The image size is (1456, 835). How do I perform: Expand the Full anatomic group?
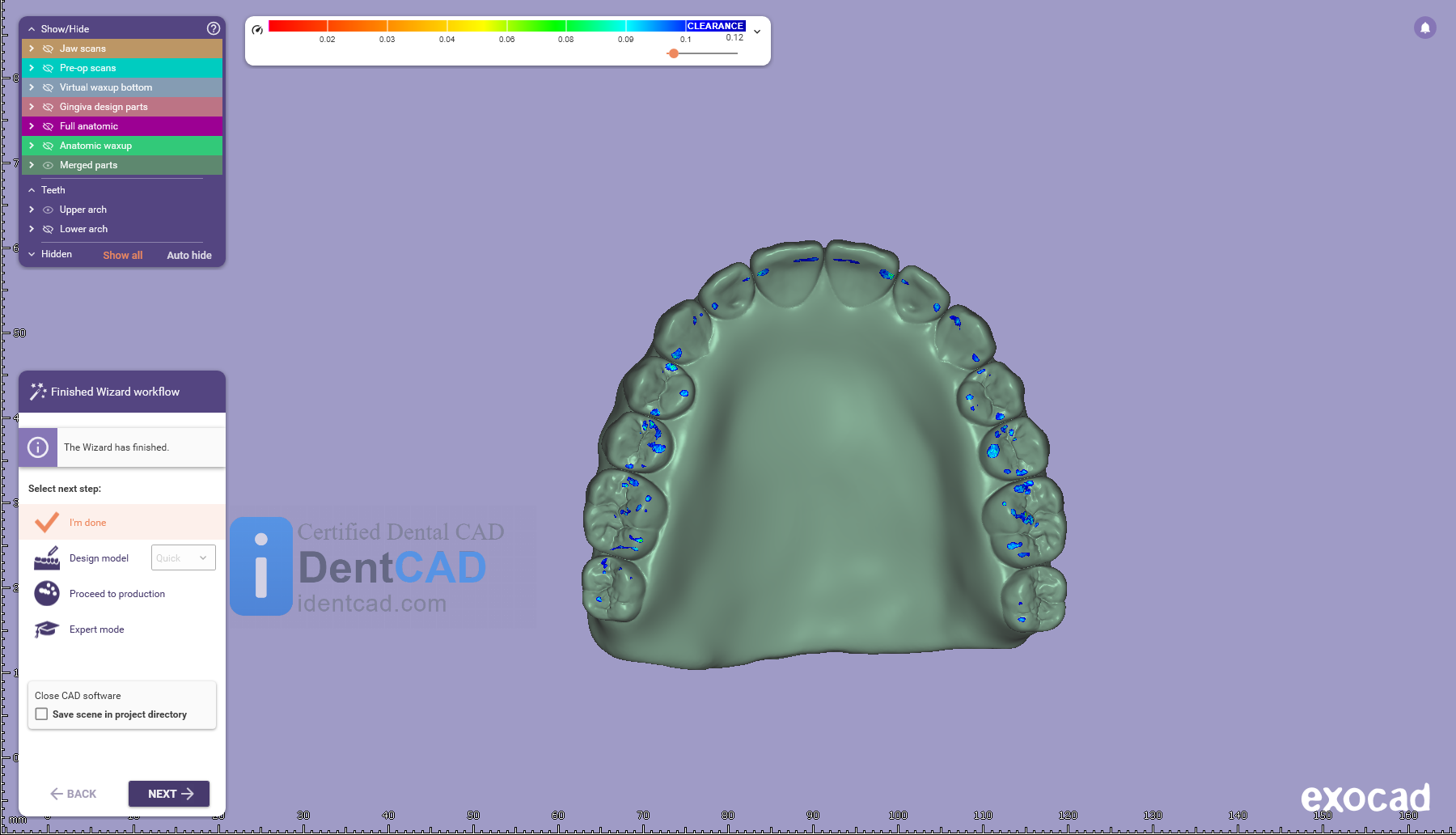(32, 126)
